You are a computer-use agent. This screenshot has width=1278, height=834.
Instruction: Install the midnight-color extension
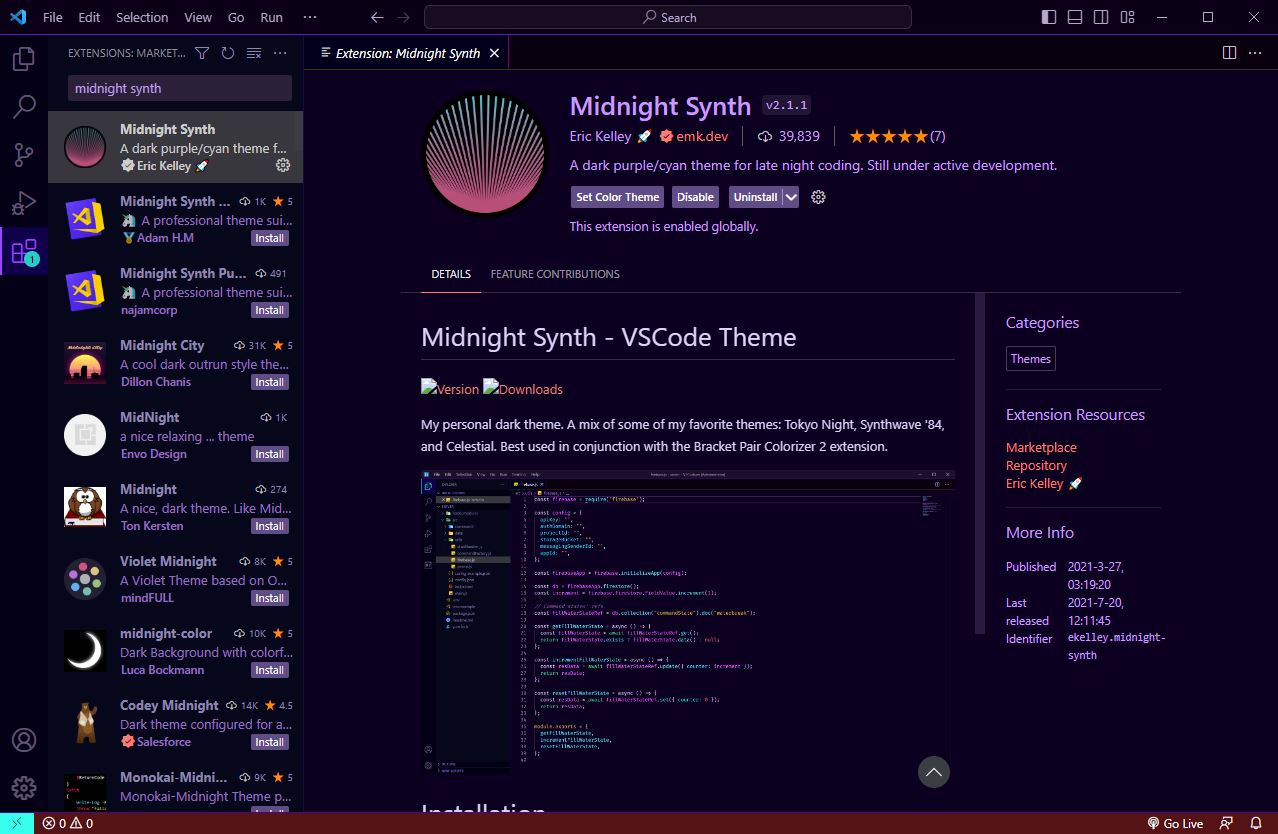click(x=270, y=670)
